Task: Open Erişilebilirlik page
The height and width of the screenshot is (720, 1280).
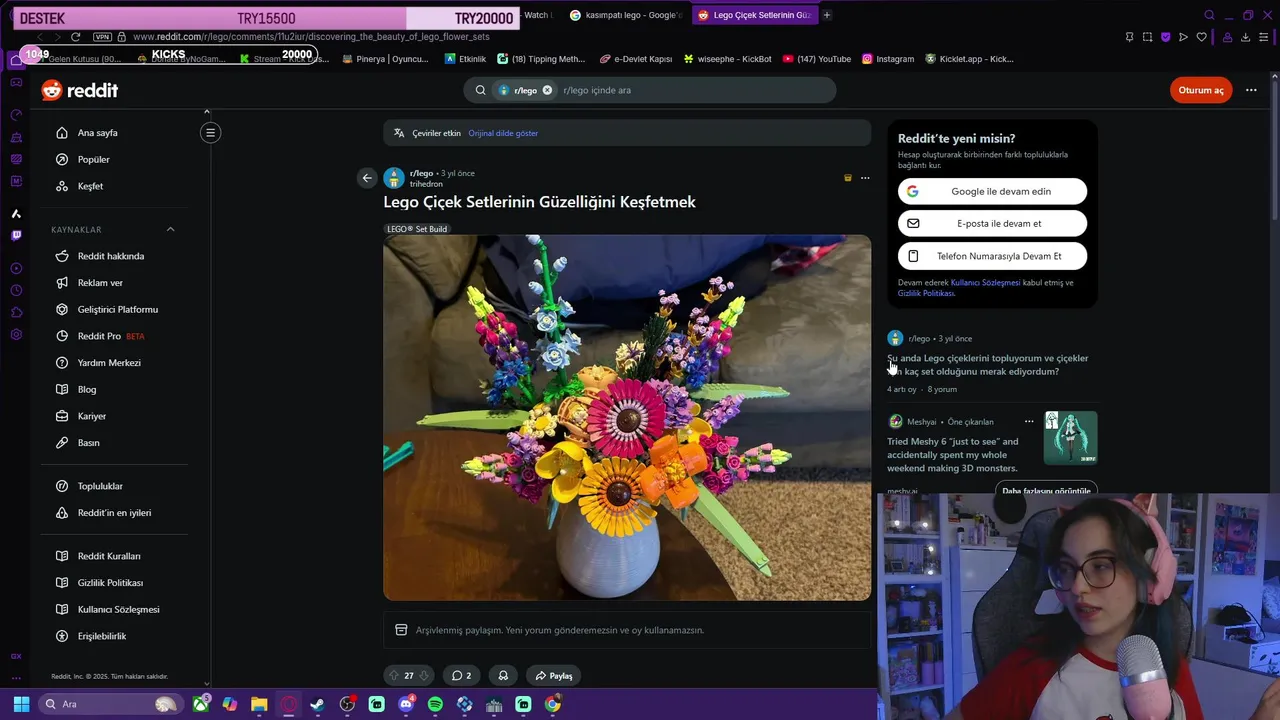Action: 102,636
